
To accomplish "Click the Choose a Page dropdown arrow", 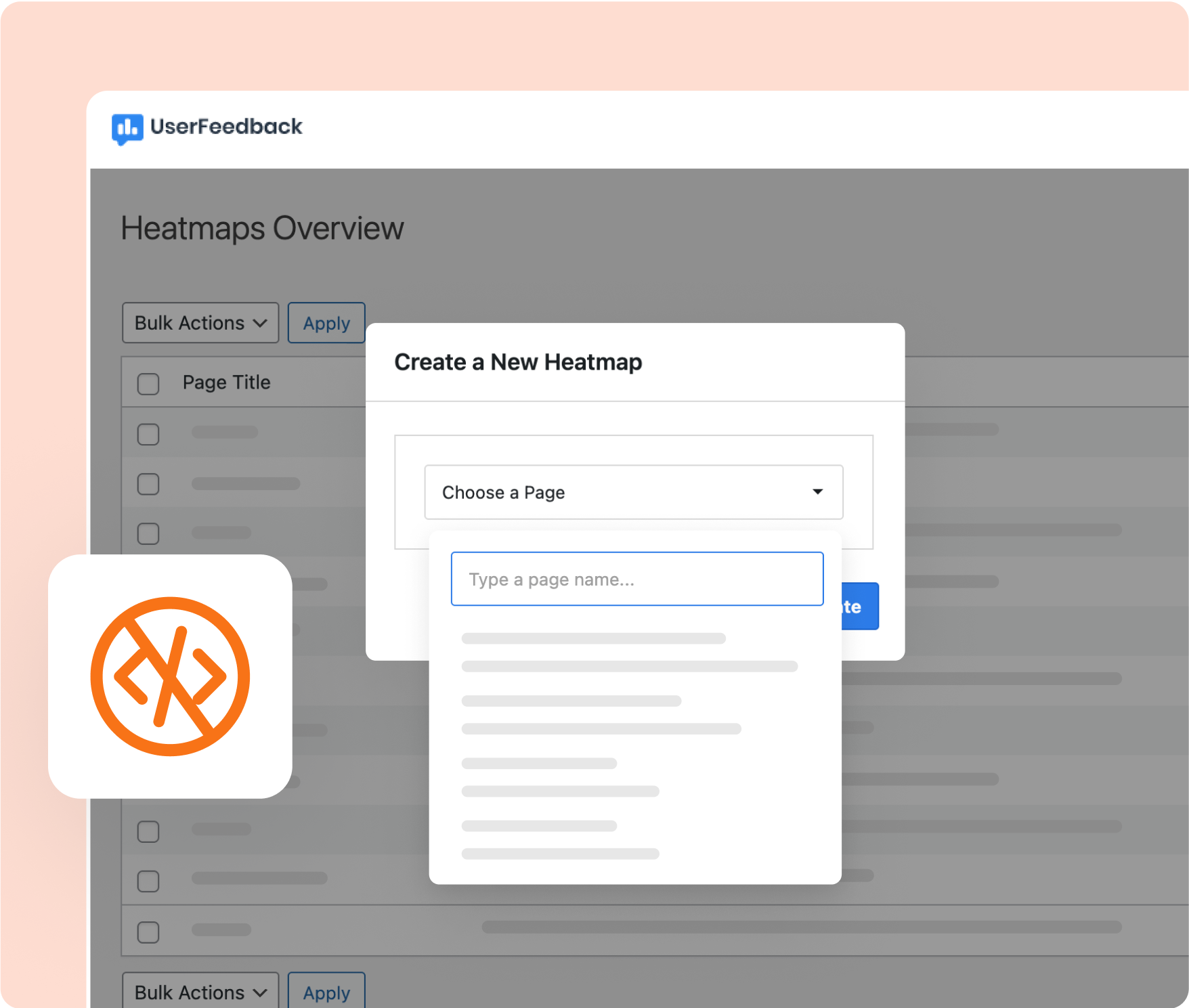I will (818, 491).
